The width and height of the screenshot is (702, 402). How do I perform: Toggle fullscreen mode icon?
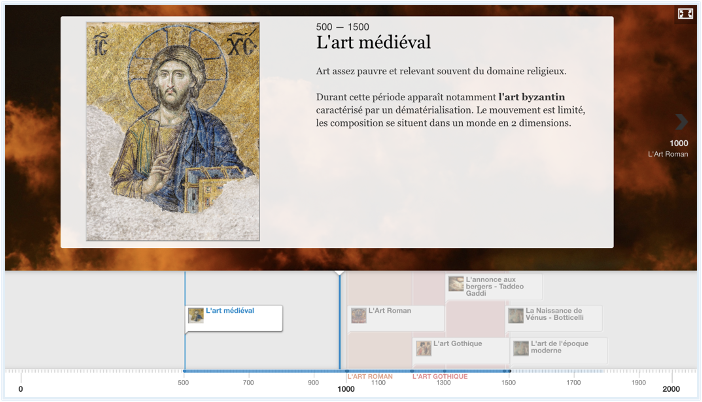pyautogui.click(x=685, y=14)
